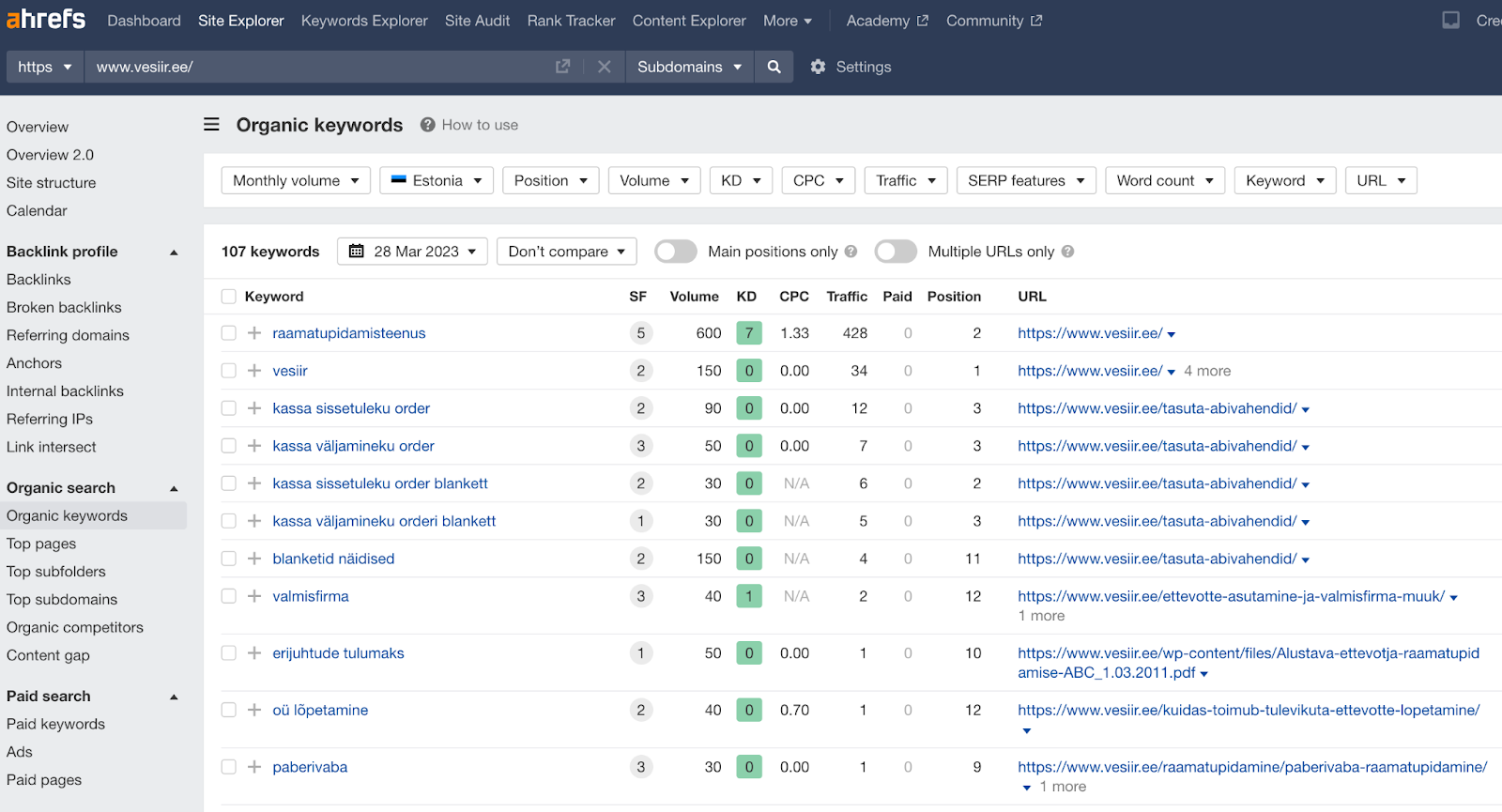Toggle Multiple URLs only switch
The image size is (1502, 812).
[x=896, y=252]
